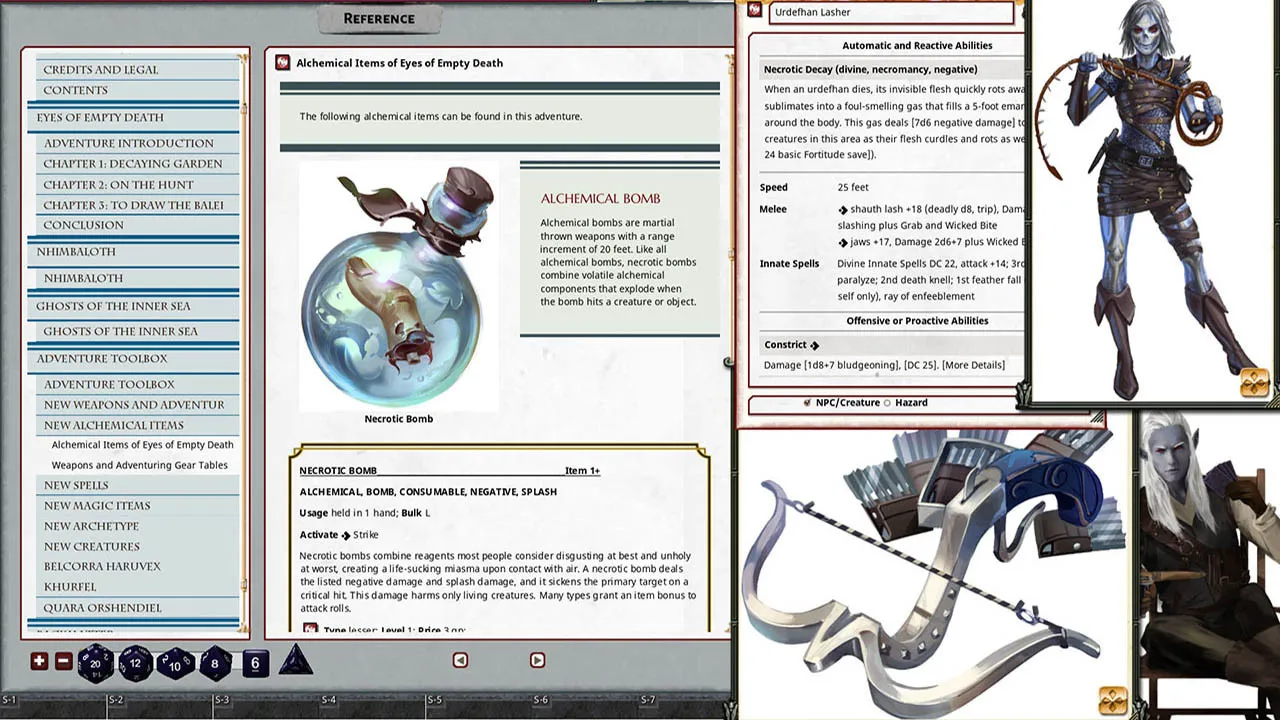This screenshot has width=1280, height=720.
Task: Go to previous reference page arrow
Action: point(460,660)
